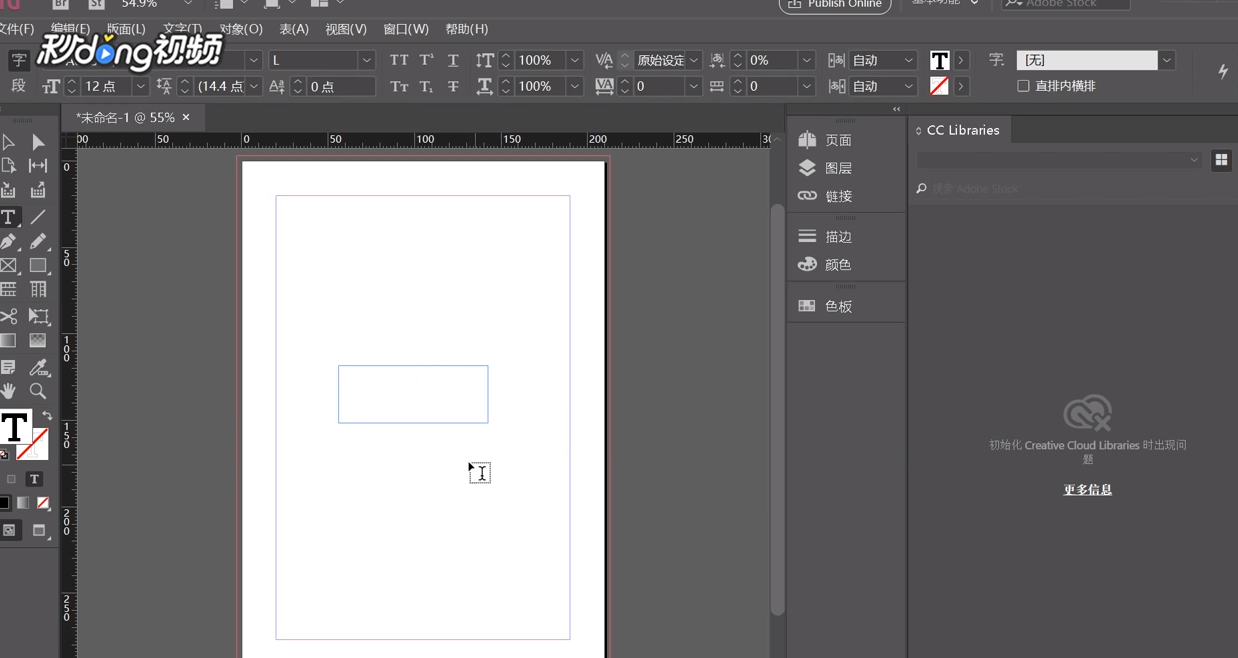Viewport: 1238px width, 658px height.
Task: Switch to character formatting controls 字
Action: pyautogui.click(x=18, y=60)
